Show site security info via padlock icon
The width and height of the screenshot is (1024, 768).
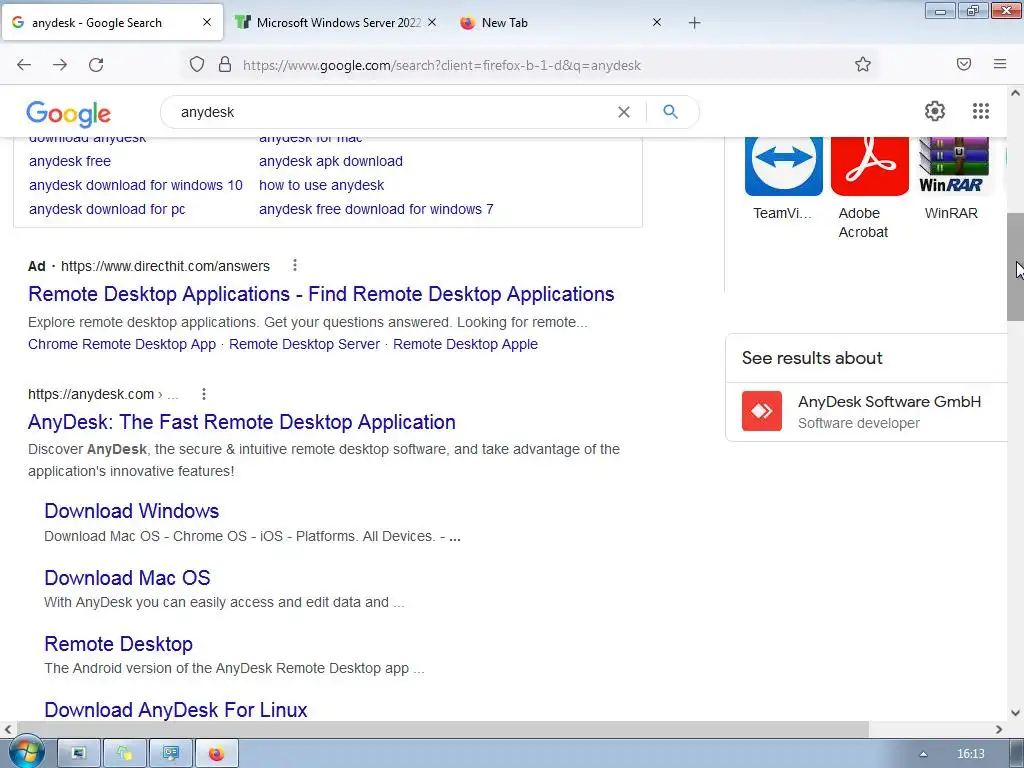click(x=225, y=65)
